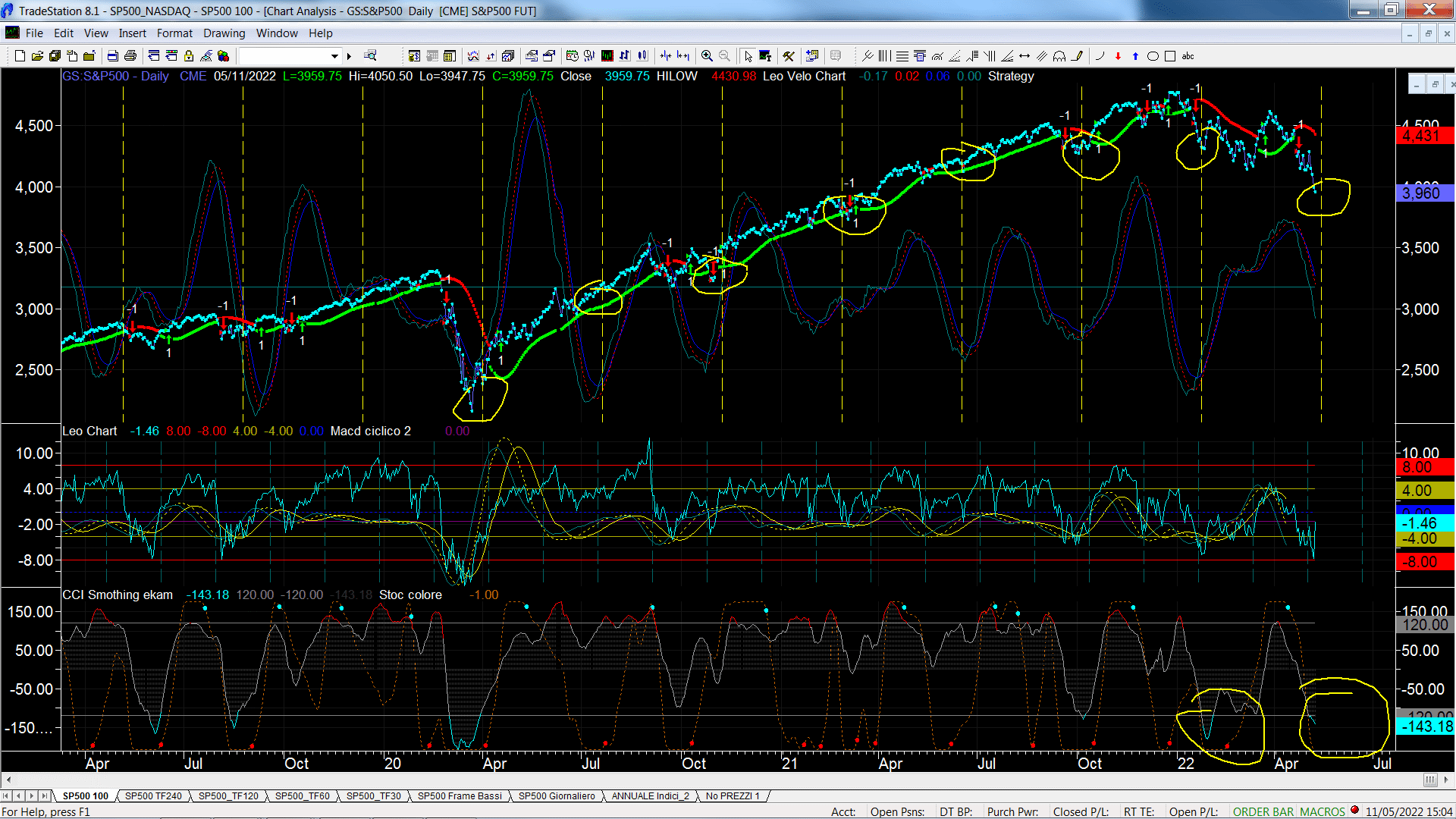Select the abc text drawing tool
This screenshot has height=819, width=1456.
[1188, 56]
